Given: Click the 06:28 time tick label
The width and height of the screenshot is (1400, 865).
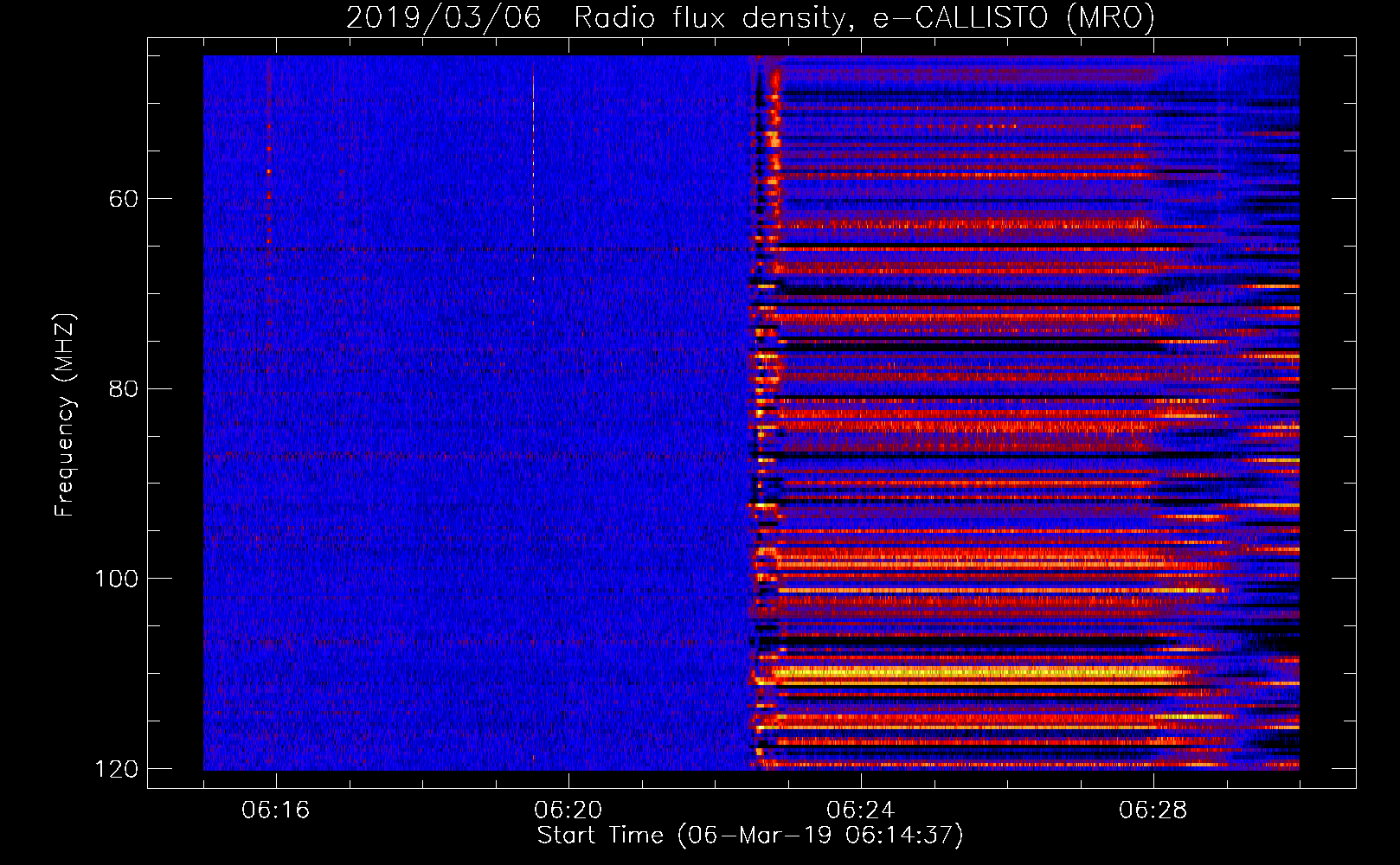Looking at the screenshot, I should [x=1153, y=810].
